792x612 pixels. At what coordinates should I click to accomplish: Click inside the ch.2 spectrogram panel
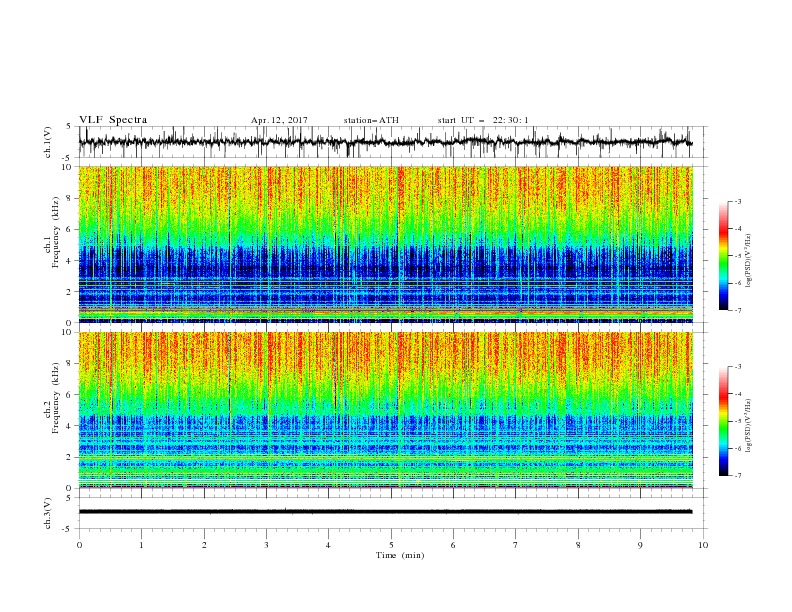[385, 410]
